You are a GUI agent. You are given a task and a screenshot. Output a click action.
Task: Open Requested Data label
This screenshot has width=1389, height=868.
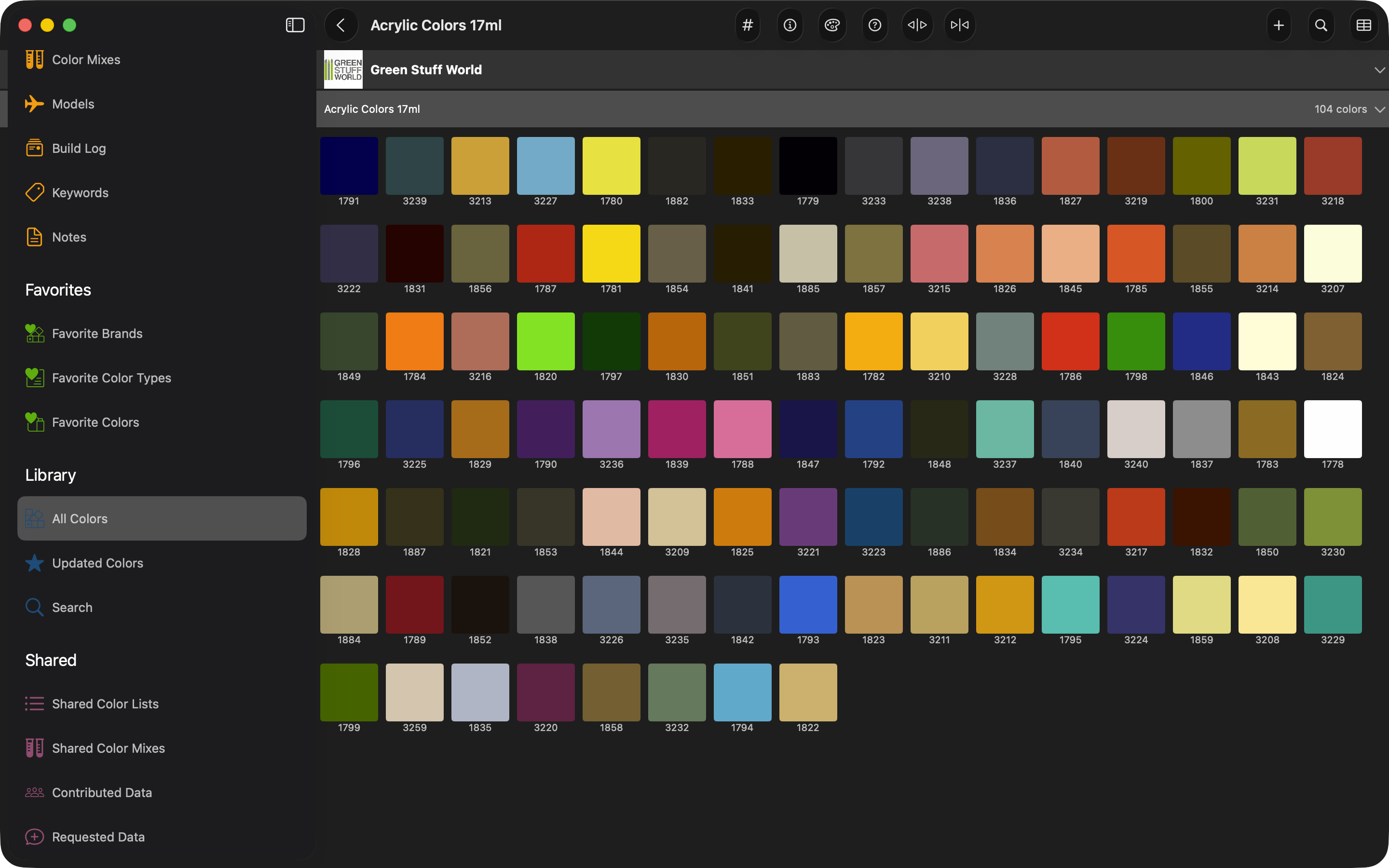point(98,837)
